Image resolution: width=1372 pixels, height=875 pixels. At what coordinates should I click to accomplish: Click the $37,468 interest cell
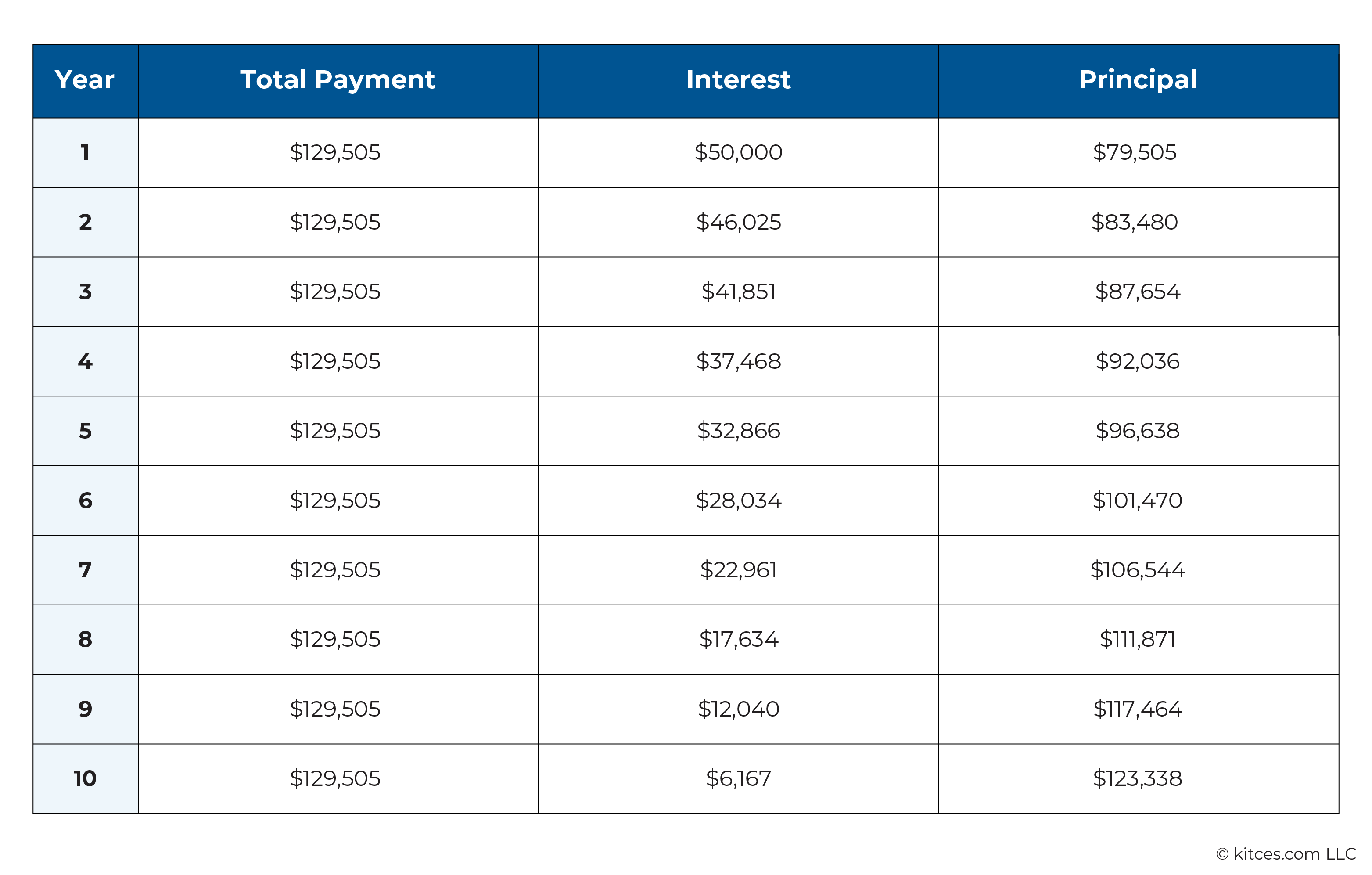tap(738, 361)
